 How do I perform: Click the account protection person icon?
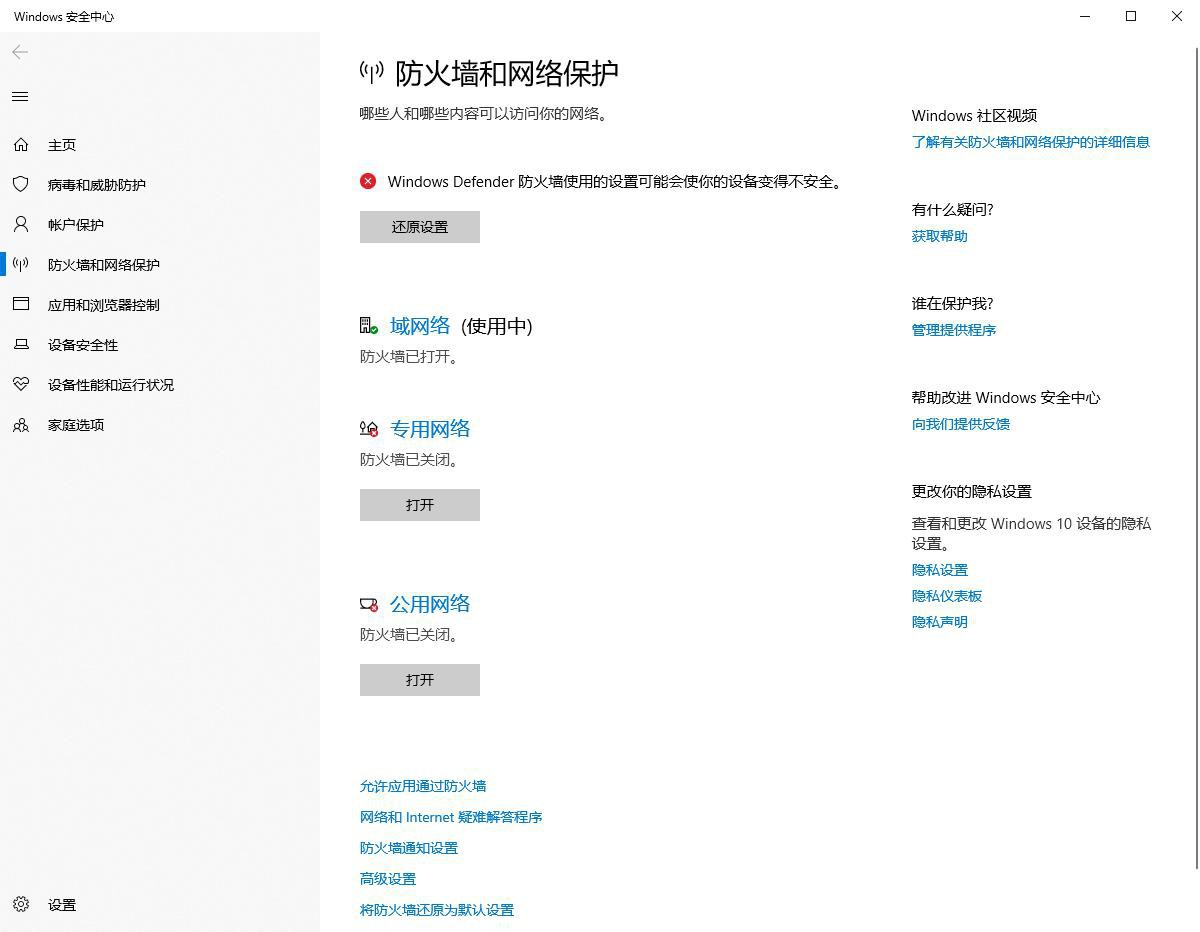[x=21, y=225]
